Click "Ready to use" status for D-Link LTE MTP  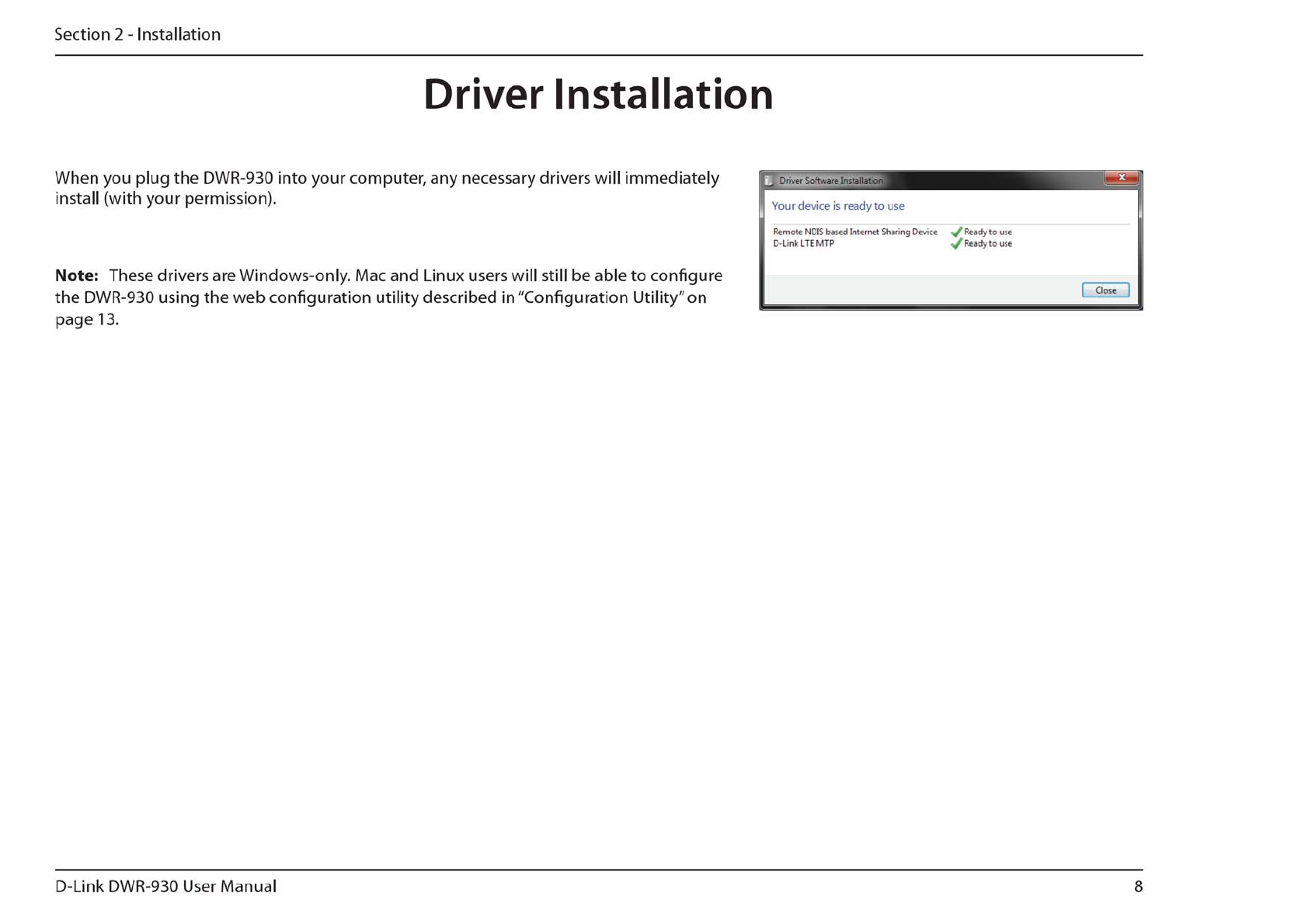pyautogui.click(x=988, y=243)
